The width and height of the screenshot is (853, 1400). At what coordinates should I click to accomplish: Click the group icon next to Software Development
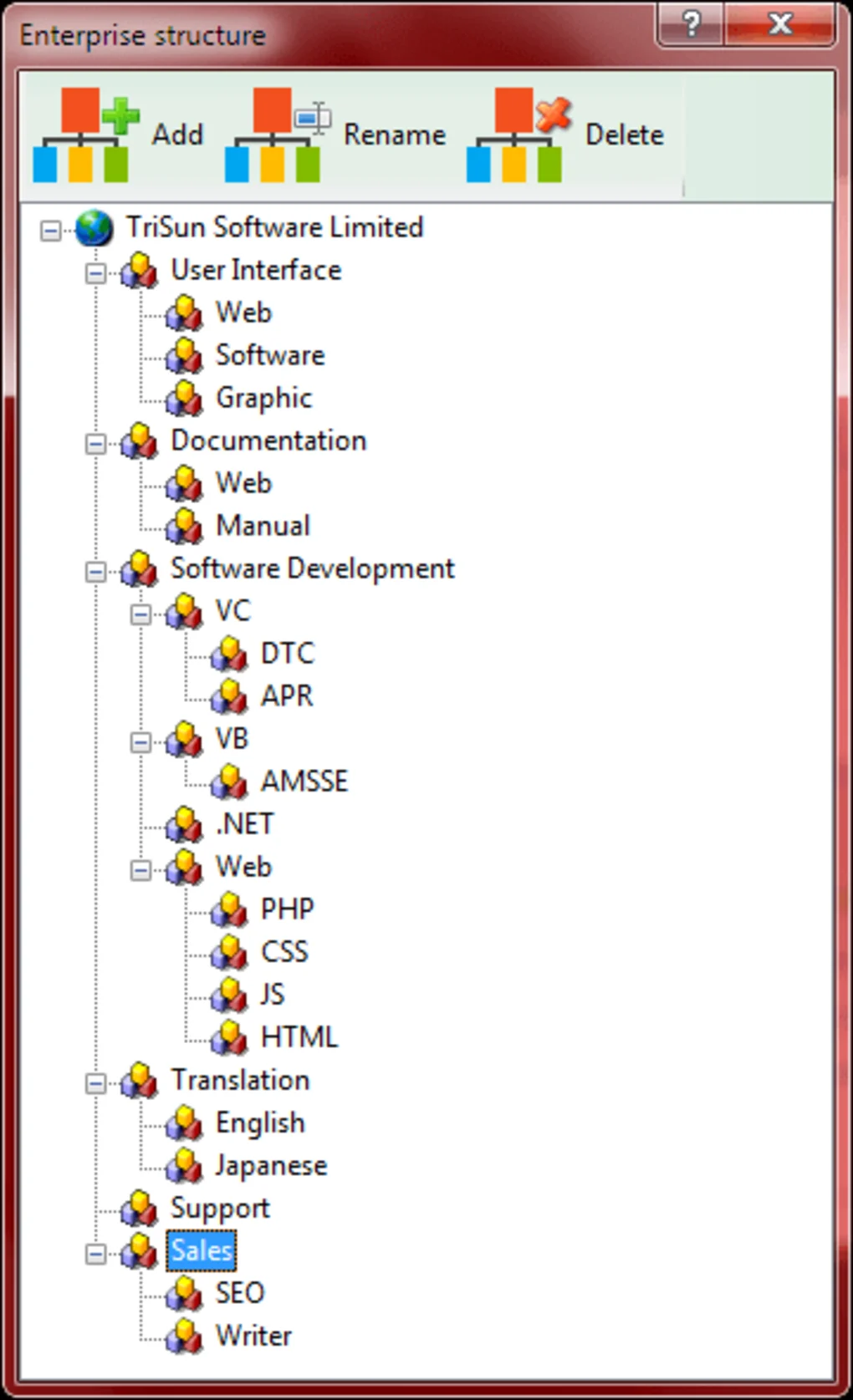coord(139,569)
